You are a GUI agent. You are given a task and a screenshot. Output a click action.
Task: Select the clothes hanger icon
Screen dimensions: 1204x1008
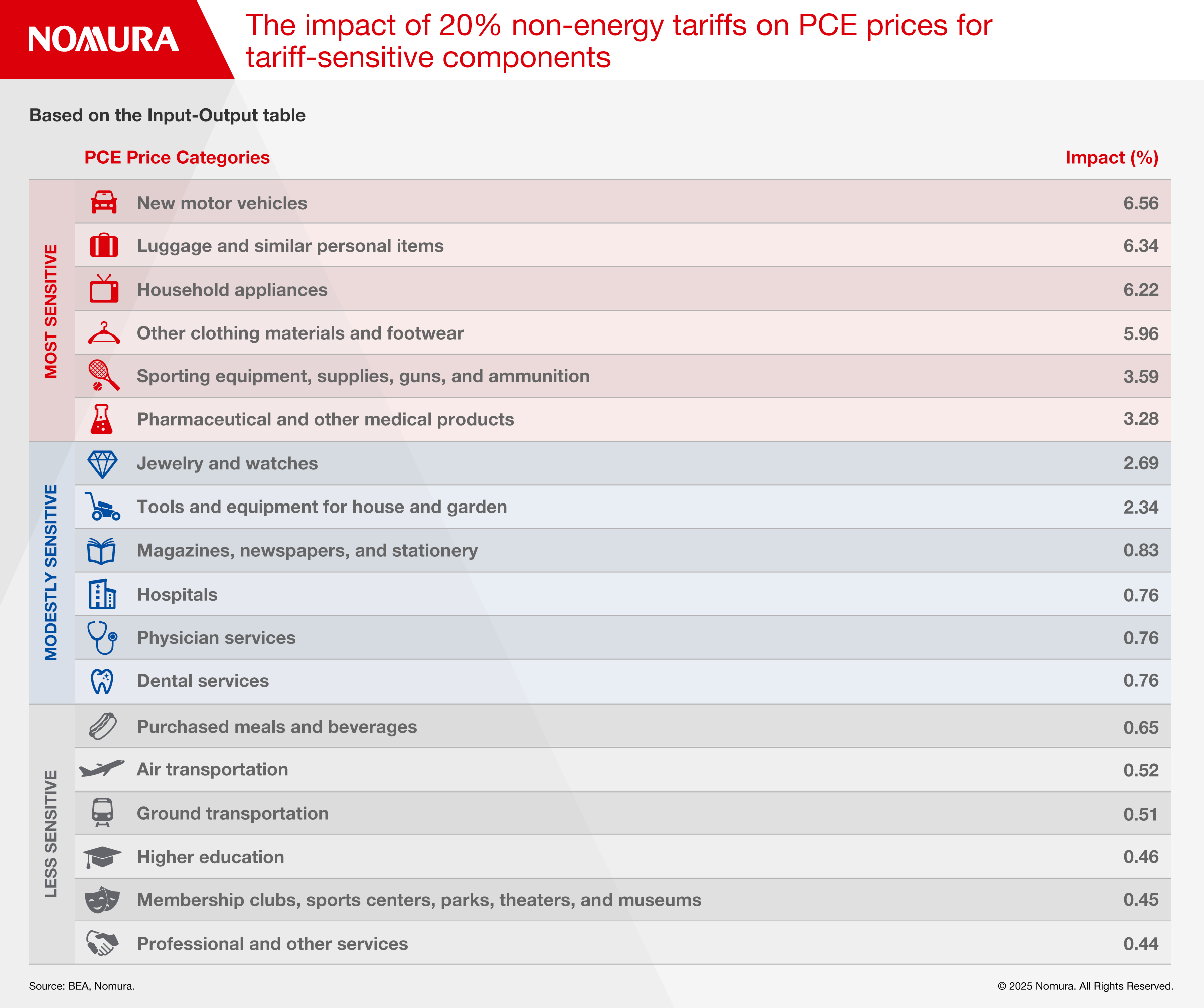(104, 333)
